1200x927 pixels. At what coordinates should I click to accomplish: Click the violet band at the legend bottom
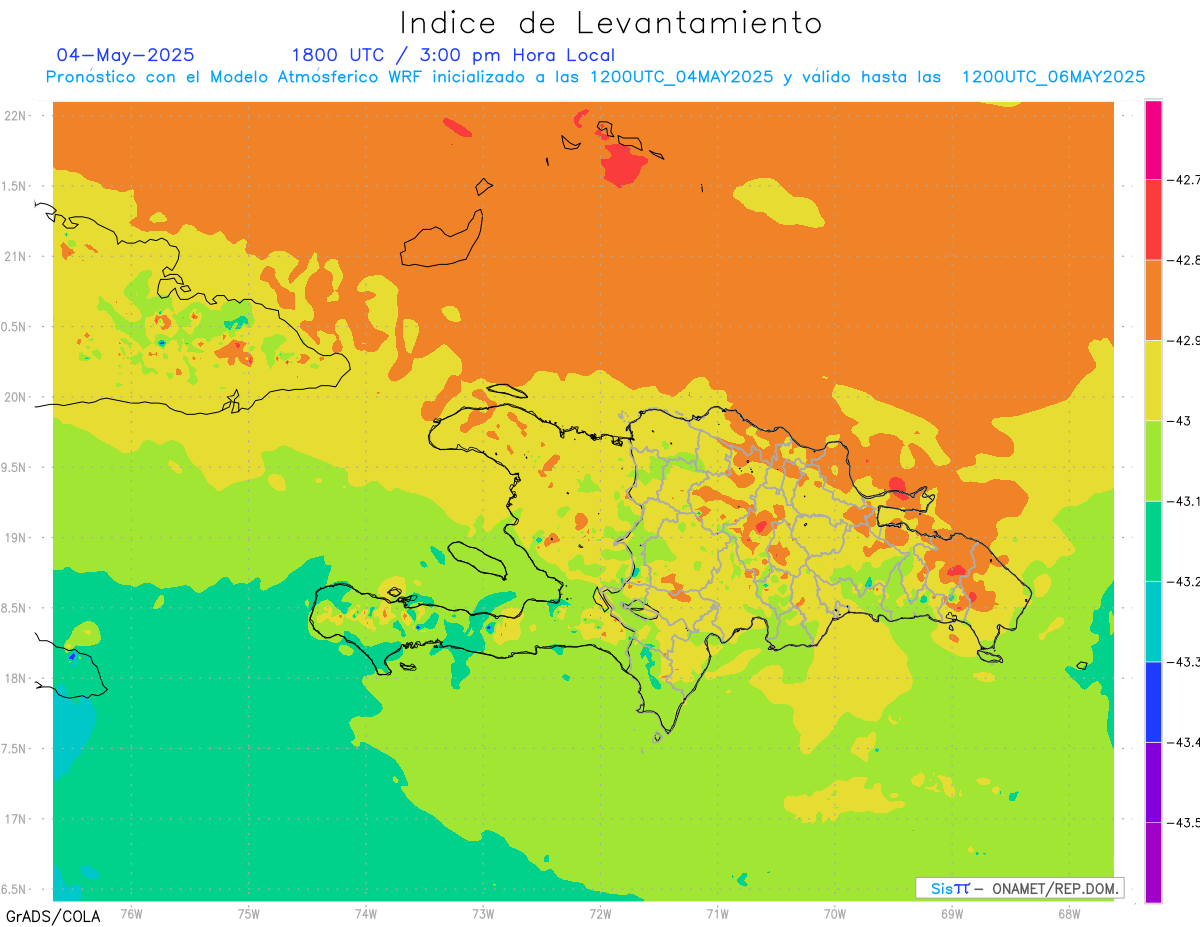pos(1153,862)
